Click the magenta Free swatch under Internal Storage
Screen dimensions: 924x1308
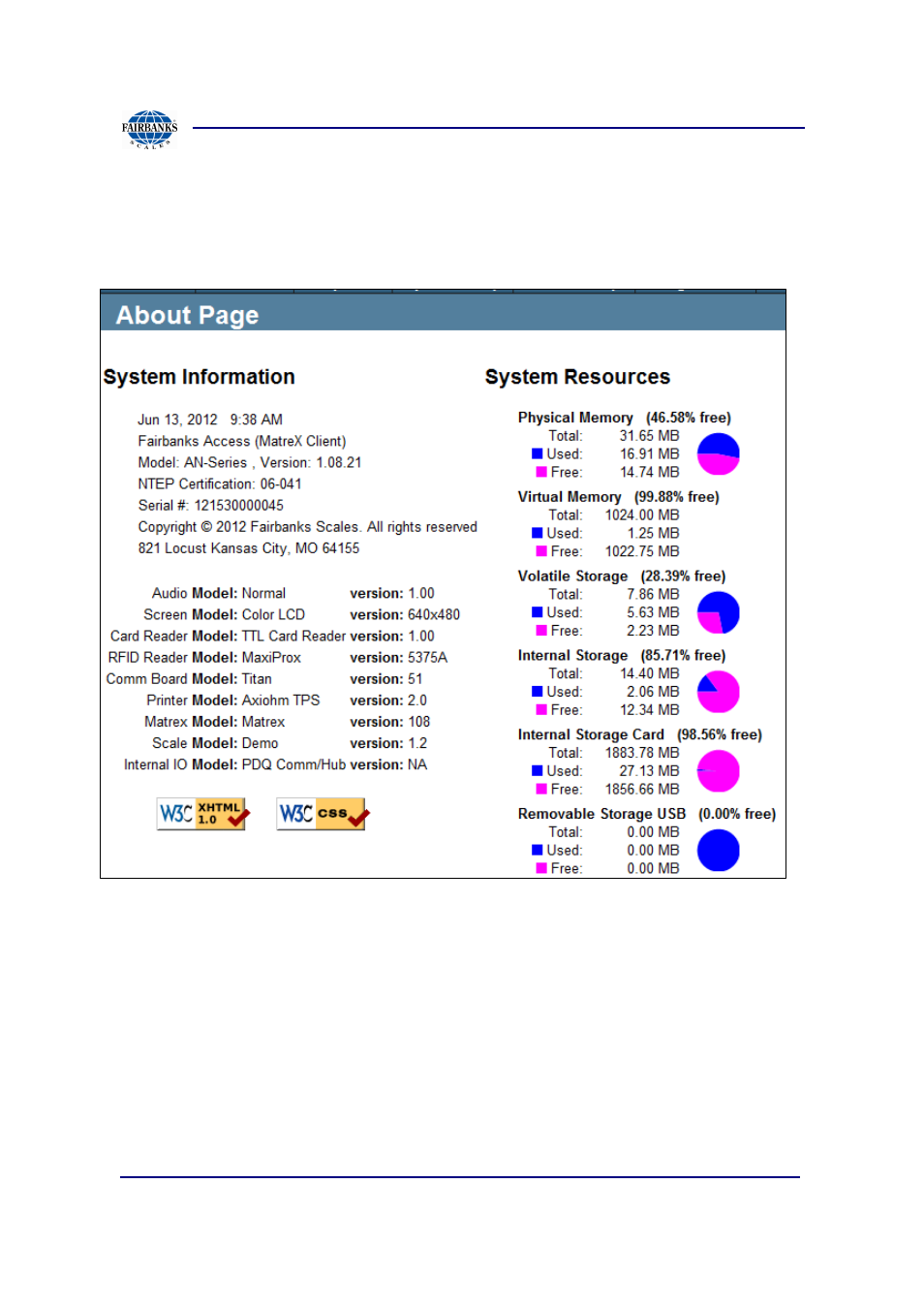point(541,710)
